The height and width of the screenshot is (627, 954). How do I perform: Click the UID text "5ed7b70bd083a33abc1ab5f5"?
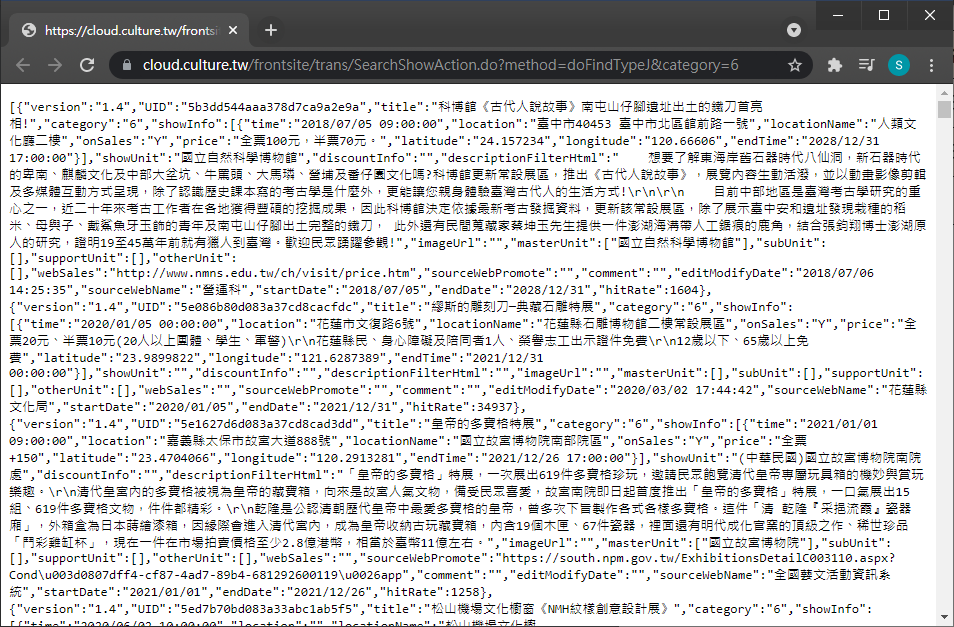pos(266,609)
